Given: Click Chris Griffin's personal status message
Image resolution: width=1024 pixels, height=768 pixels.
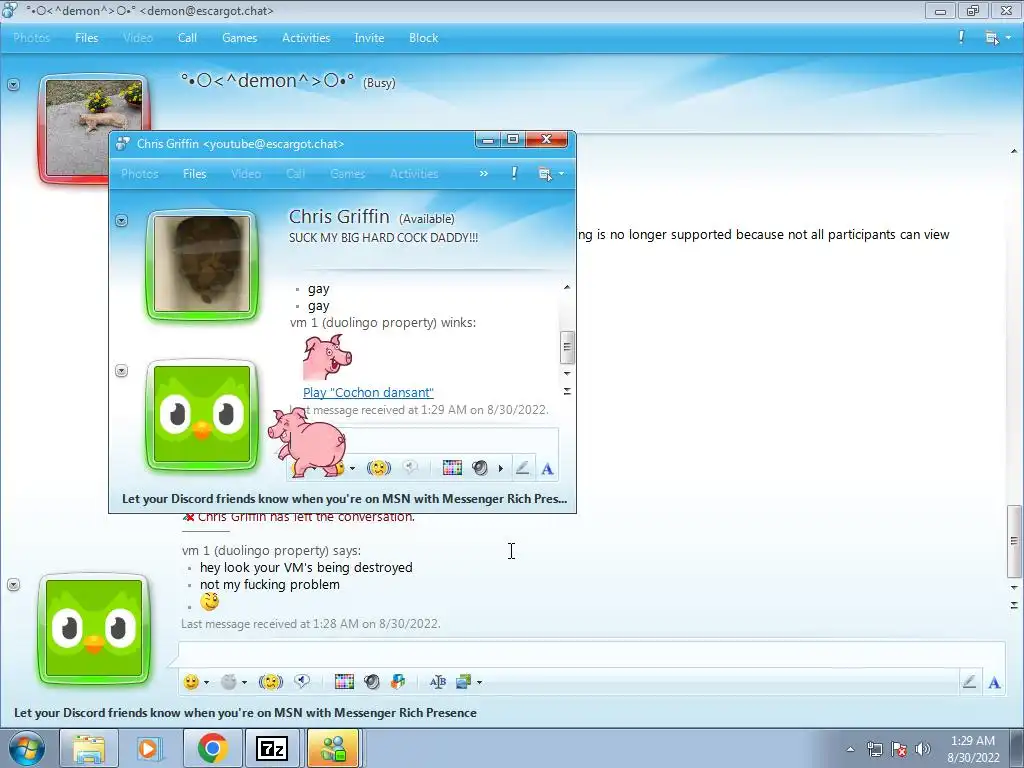Looking at the screenshot, I should (383, 238).
